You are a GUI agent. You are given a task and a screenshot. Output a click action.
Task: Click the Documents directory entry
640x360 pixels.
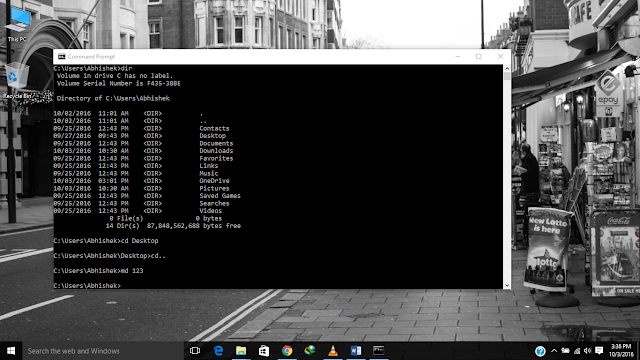coord(216,143)
